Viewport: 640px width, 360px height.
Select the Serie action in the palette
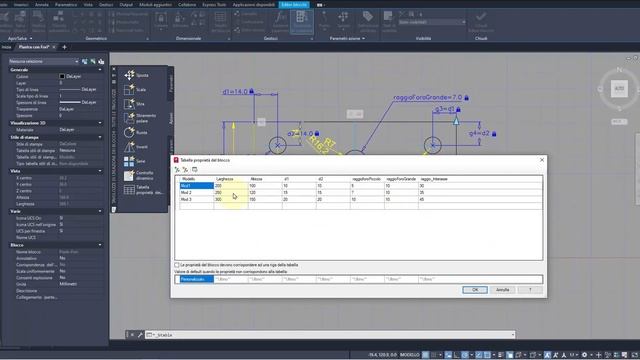pyautogui.click(x=135, y=161)
